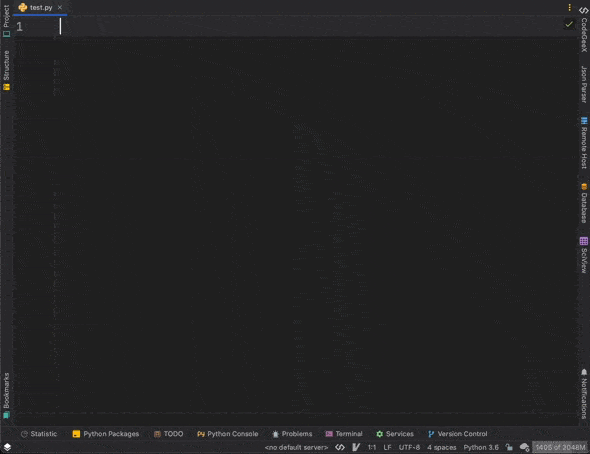The image size is (590, 454).
Task: Open the SciView panel
Action: click(x=584, y=255)
